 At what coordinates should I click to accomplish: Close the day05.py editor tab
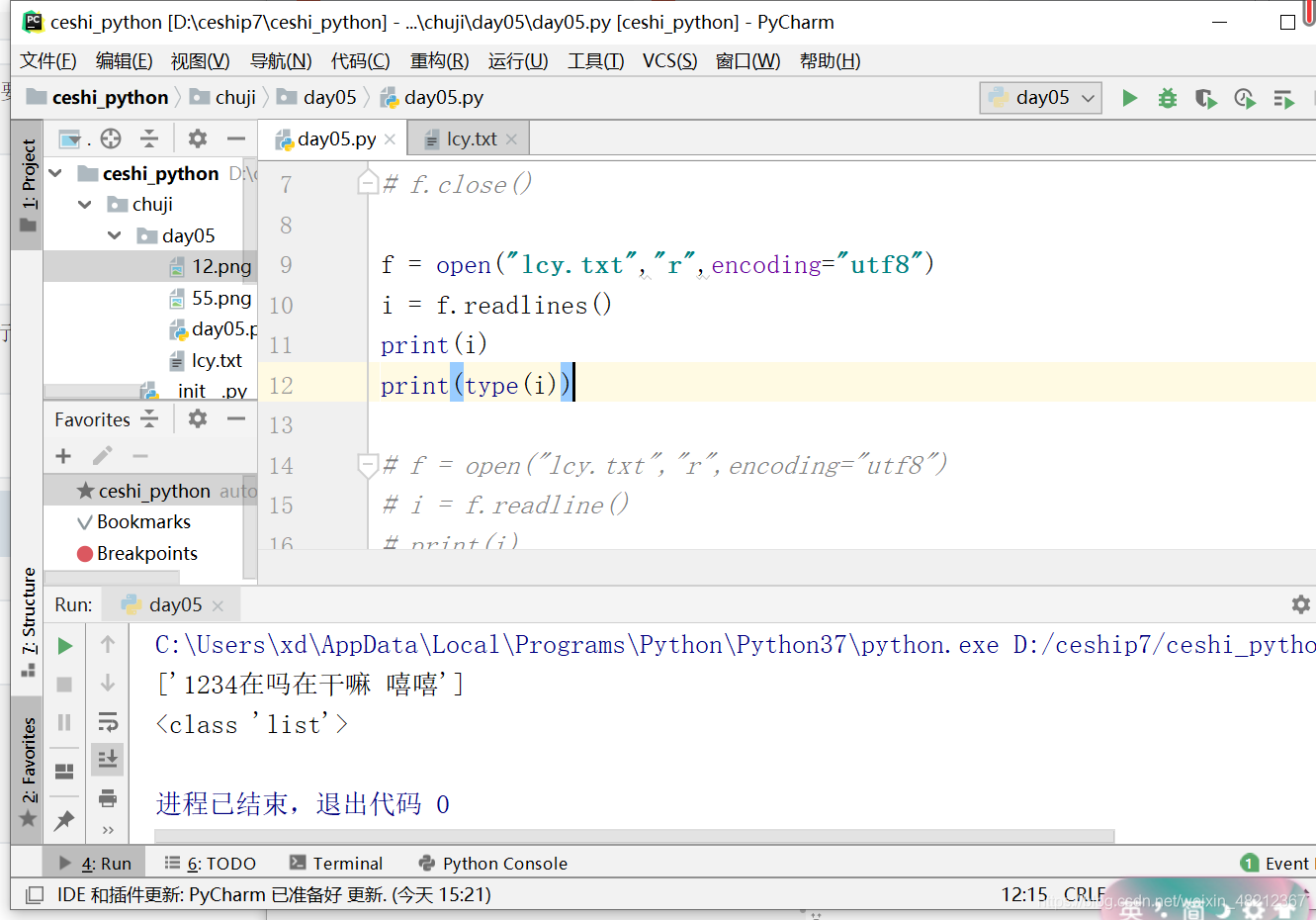[x=390, y=139]
